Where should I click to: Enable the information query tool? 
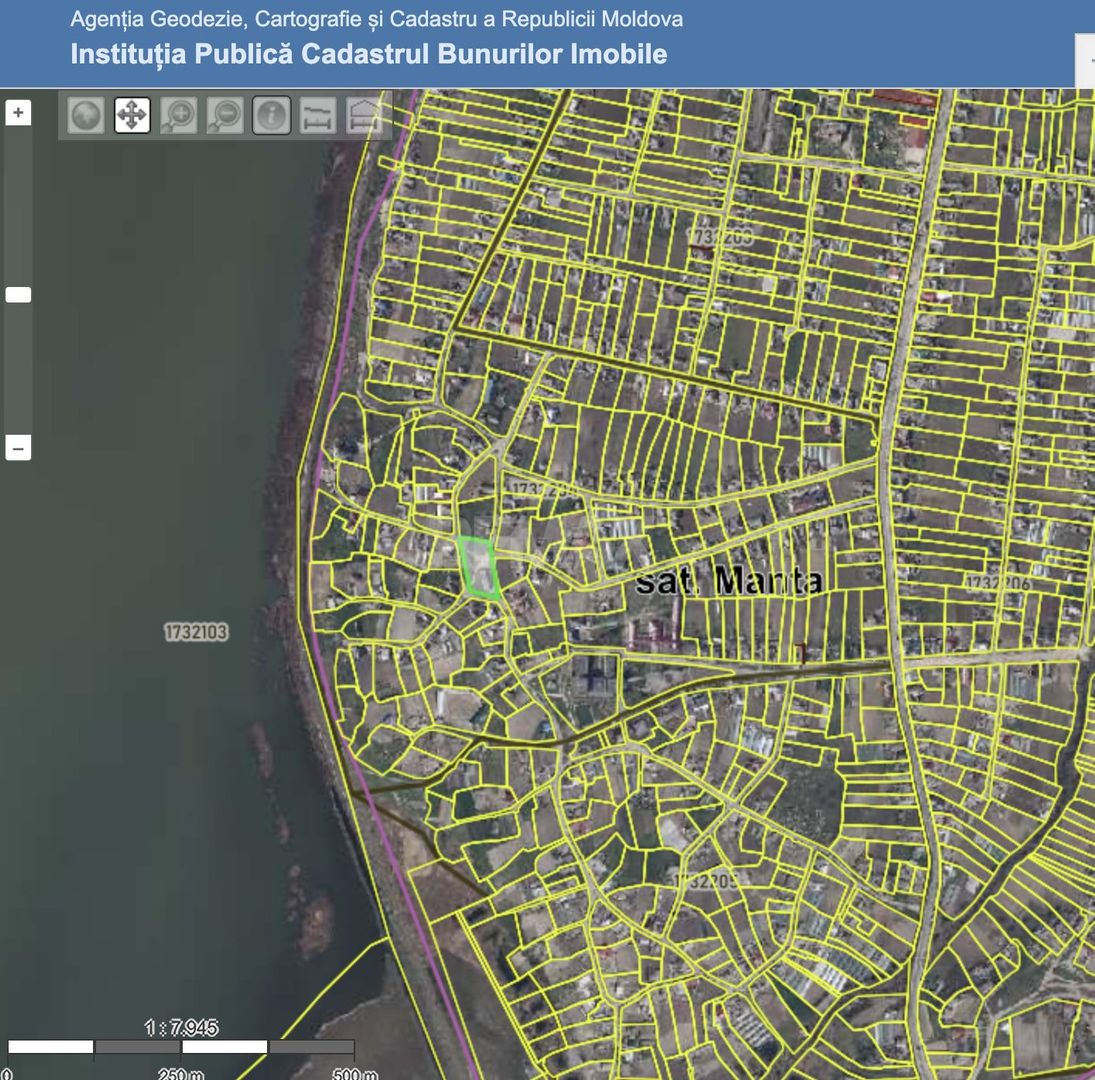[x=272, y=115]
